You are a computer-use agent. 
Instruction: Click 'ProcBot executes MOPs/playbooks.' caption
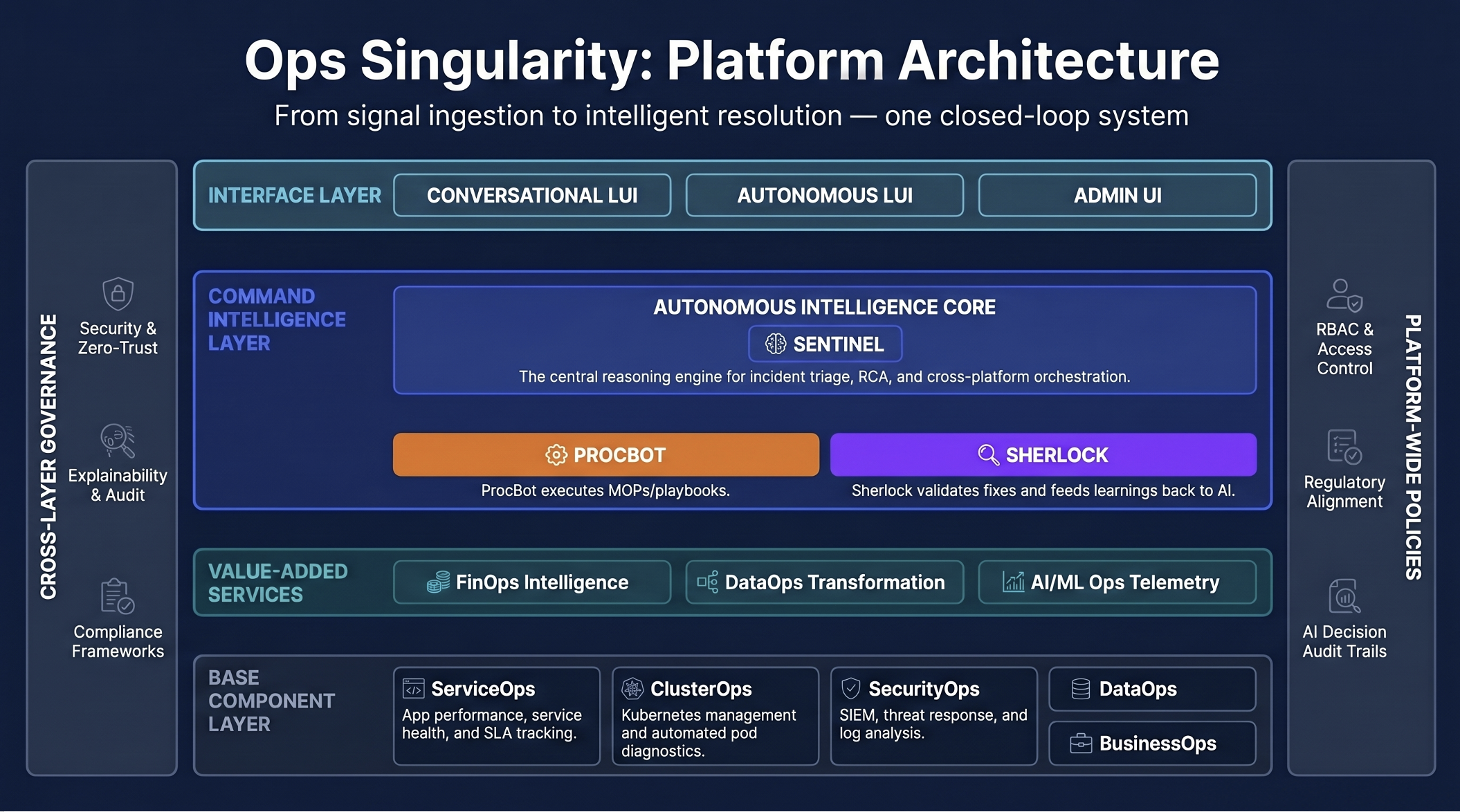[x=605, y=490]
